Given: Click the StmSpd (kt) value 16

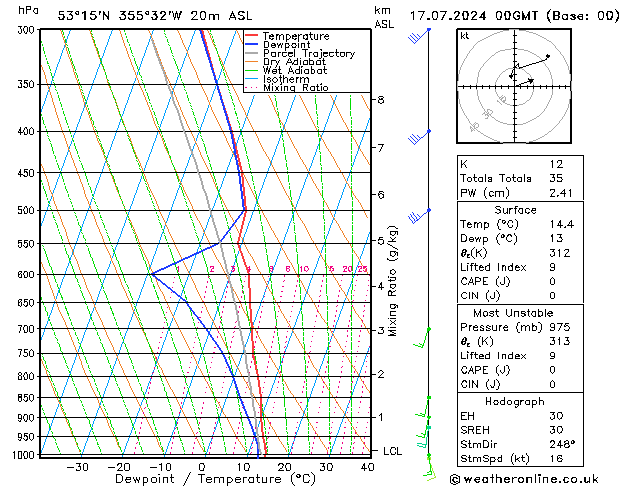Looking at the screenshot, I should coord(556,458).
